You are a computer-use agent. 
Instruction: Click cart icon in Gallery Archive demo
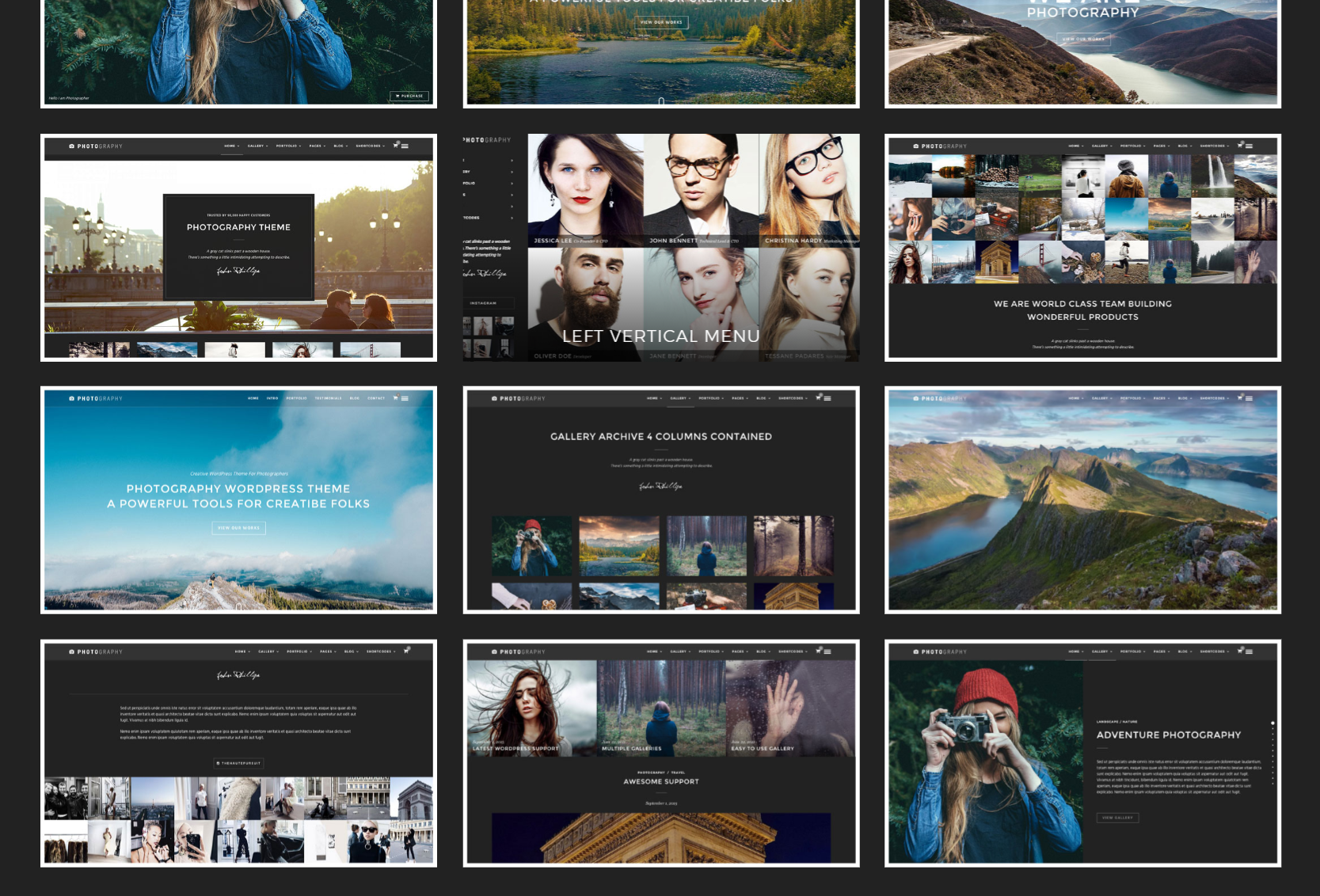coord(818,397)
